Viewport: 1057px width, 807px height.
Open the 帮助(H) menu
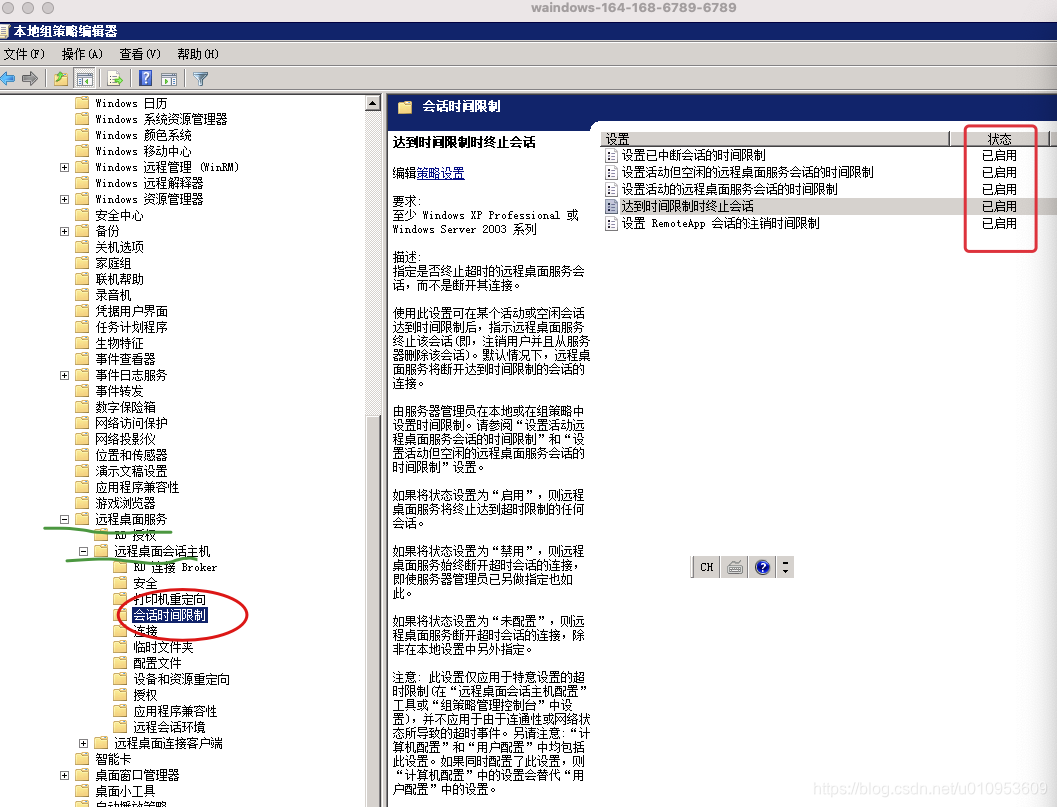(x=198, y=54)
